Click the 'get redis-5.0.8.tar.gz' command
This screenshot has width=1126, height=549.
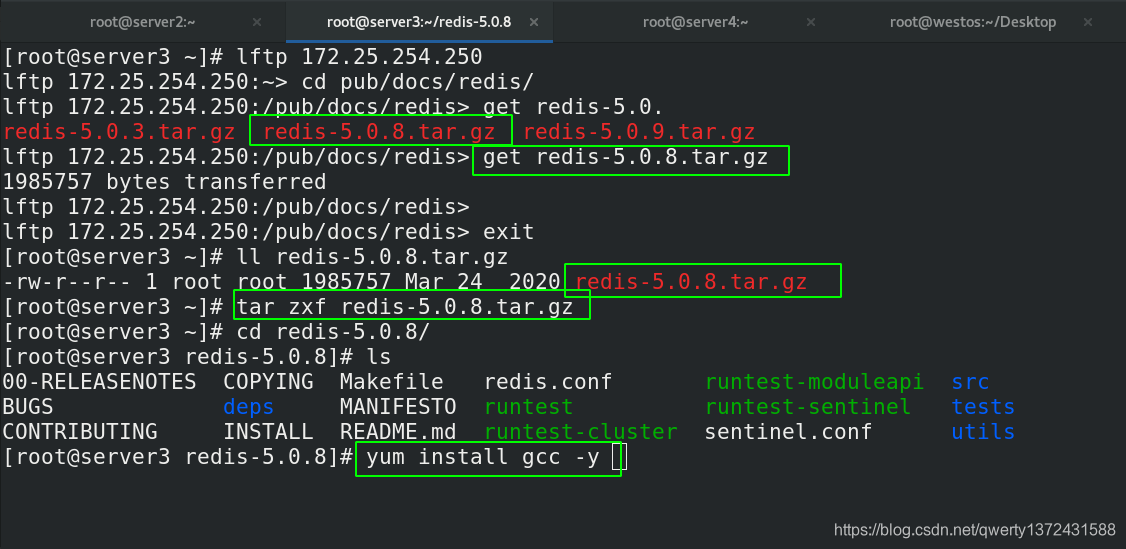point(625,157)
